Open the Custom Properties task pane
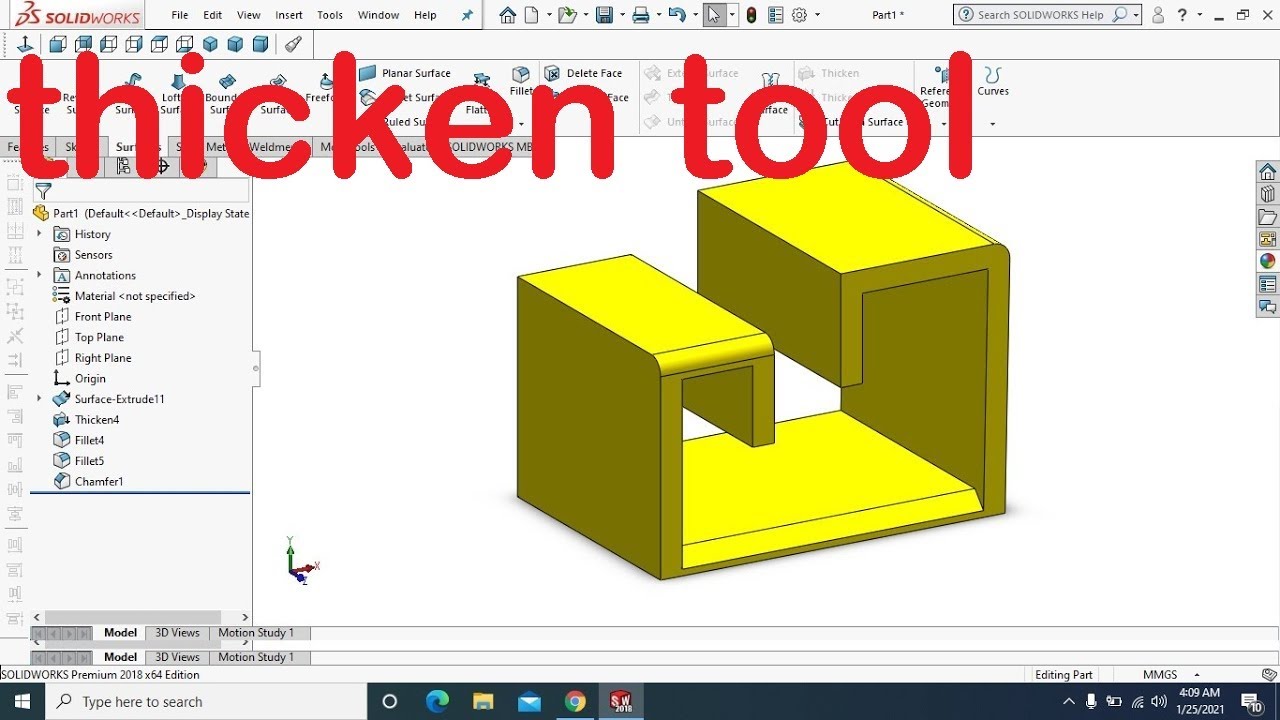This screenshot has width=1280, height=720. tap(1268, 284)
